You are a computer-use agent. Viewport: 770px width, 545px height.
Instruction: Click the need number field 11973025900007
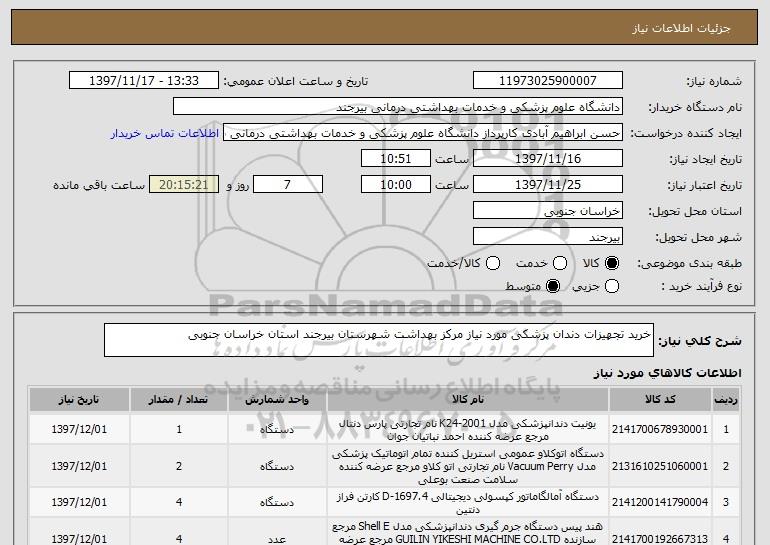[x=548, y=81]
